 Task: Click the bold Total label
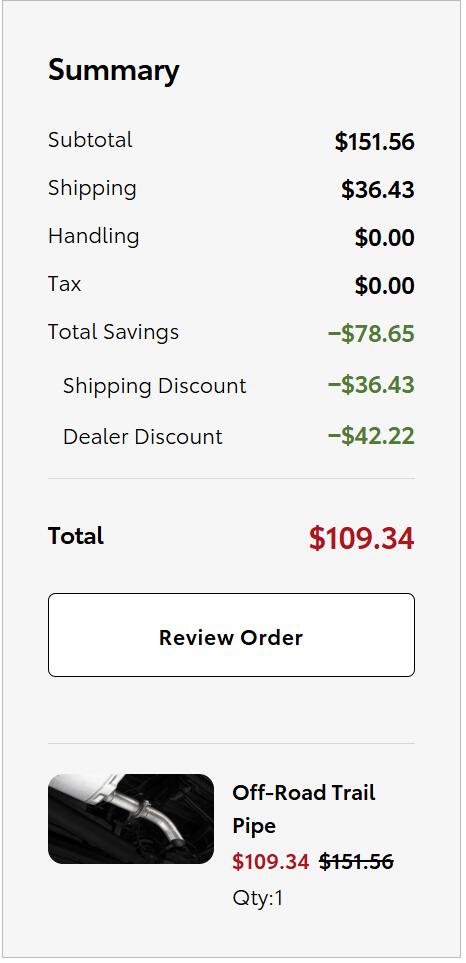pos(76,536)
